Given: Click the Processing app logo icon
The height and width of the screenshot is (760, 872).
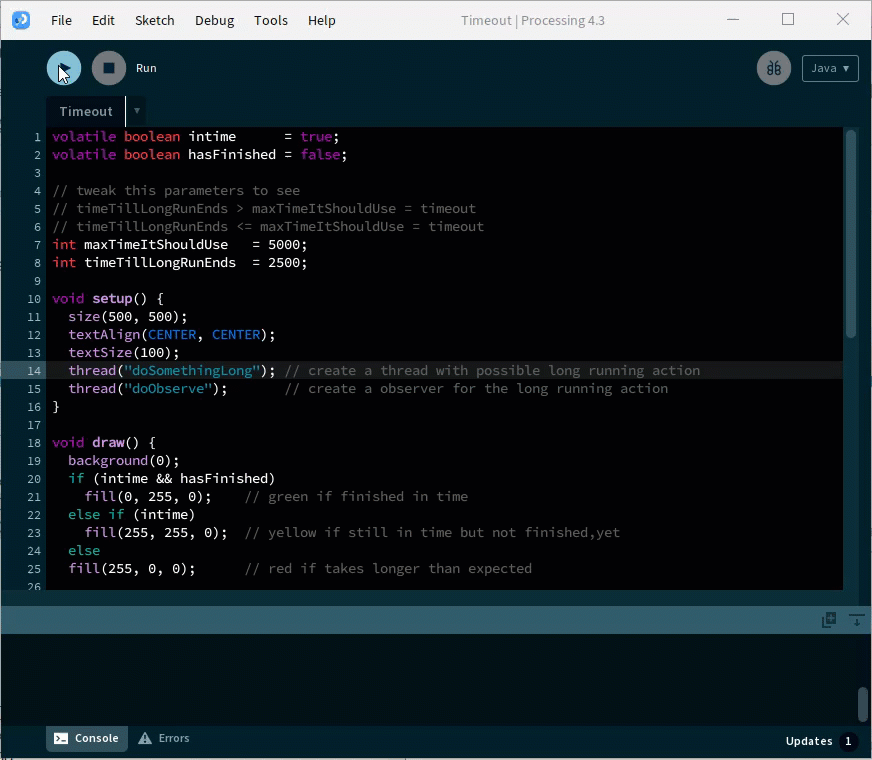Looking at the screenshot, I should tap(21, 20).
